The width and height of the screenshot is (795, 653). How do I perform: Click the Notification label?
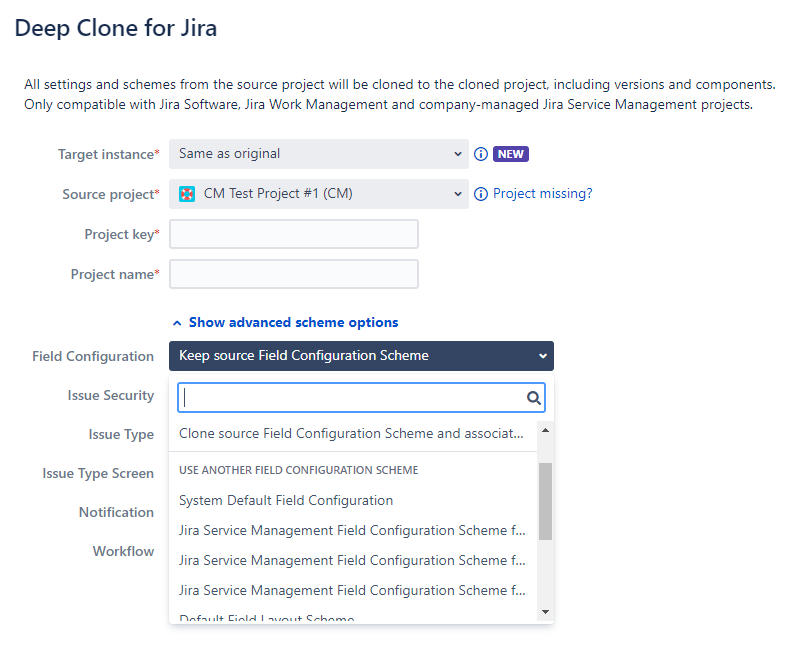(x=116, y=513)
